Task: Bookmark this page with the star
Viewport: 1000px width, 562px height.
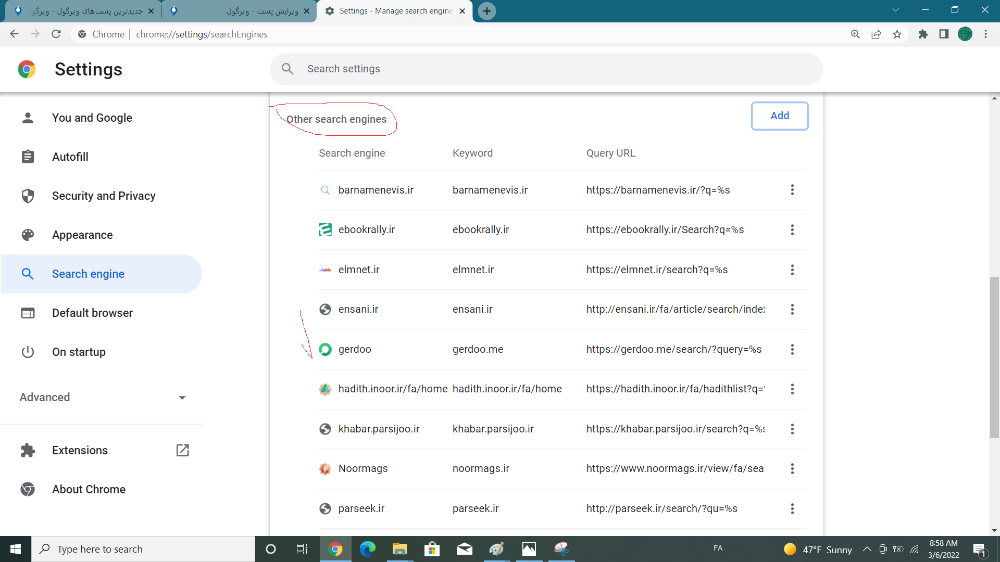Action: click(897, 34)
